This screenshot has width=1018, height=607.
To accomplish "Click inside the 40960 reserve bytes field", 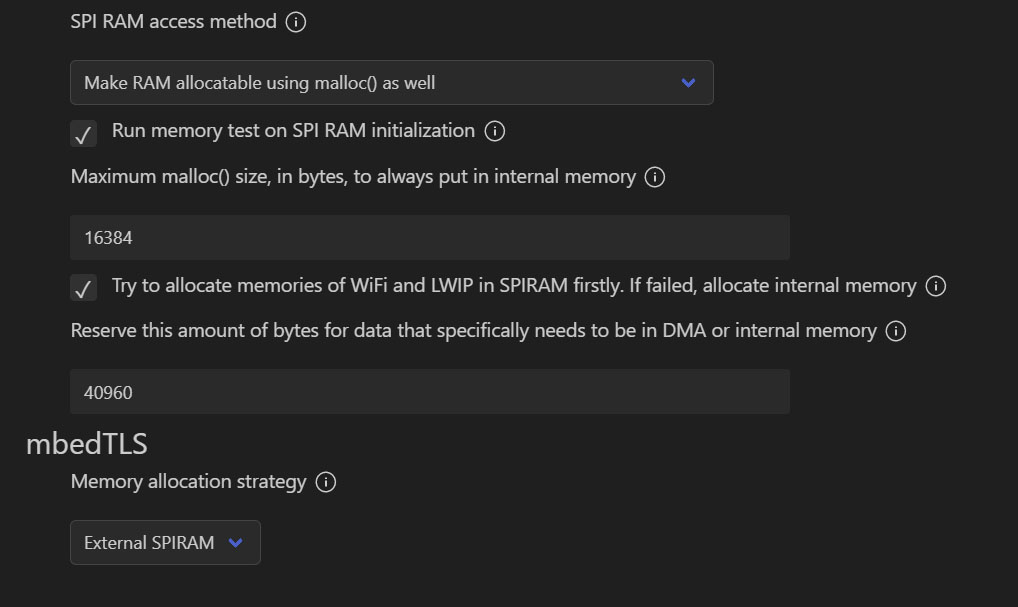I will [430, 392].
